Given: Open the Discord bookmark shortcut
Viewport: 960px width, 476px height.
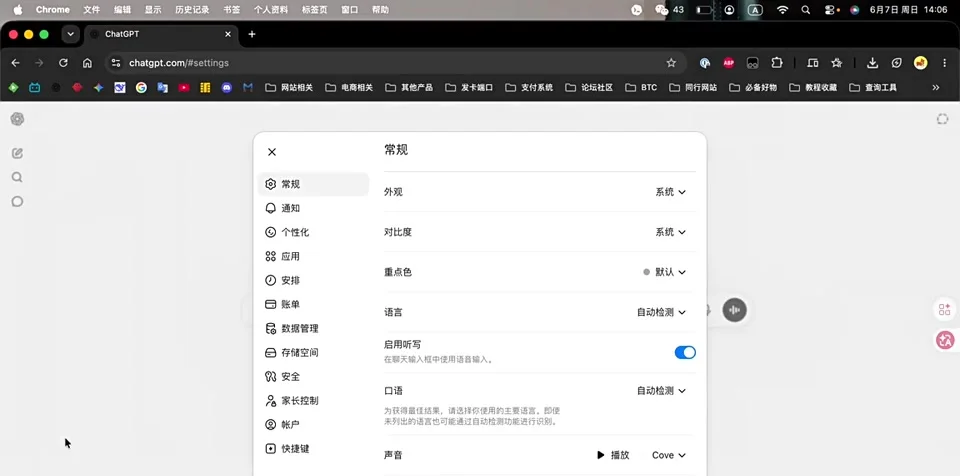Looking at the screenshot, I should 227,88.
